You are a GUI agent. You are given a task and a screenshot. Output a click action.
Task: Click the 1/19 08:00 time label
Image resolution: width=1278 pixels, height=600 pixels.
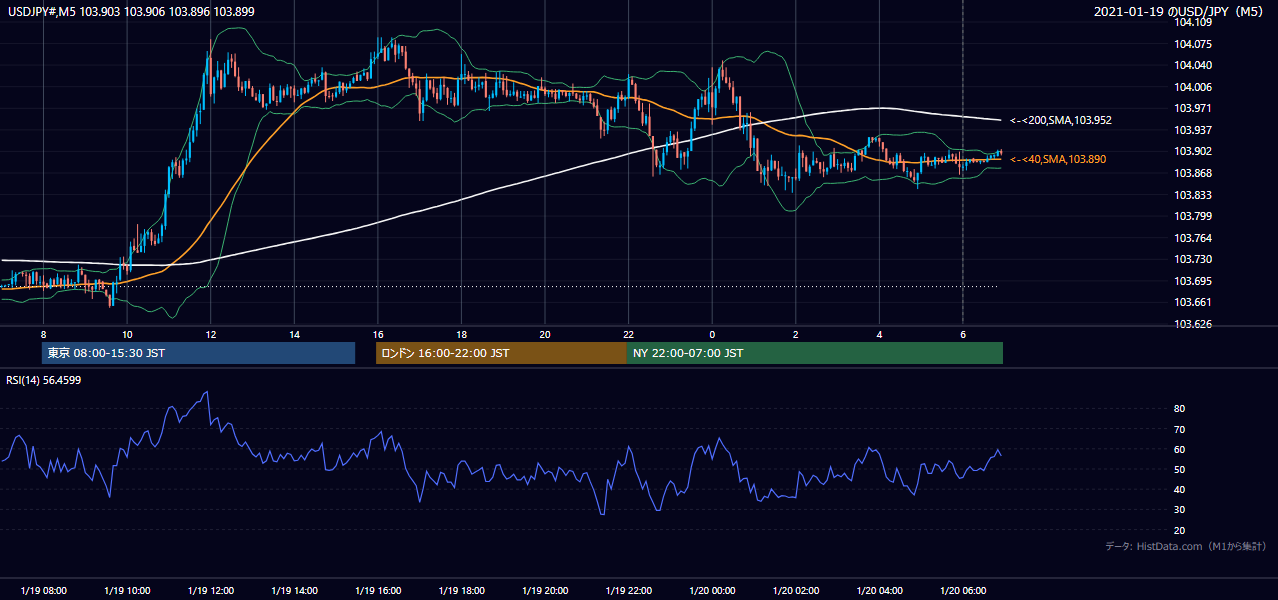[44, 591]
